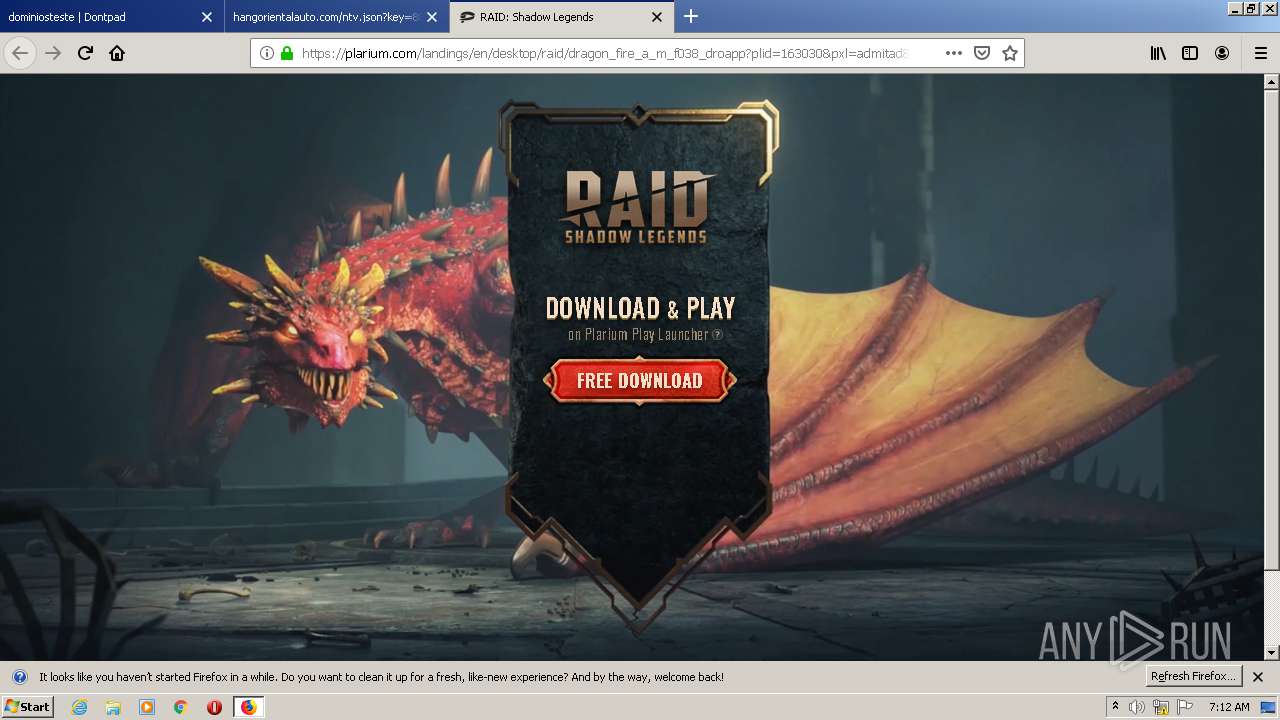This screenshot has height=720, width=1280.
Task: Click the Firefox taskbar button
Action: (248, 707)
